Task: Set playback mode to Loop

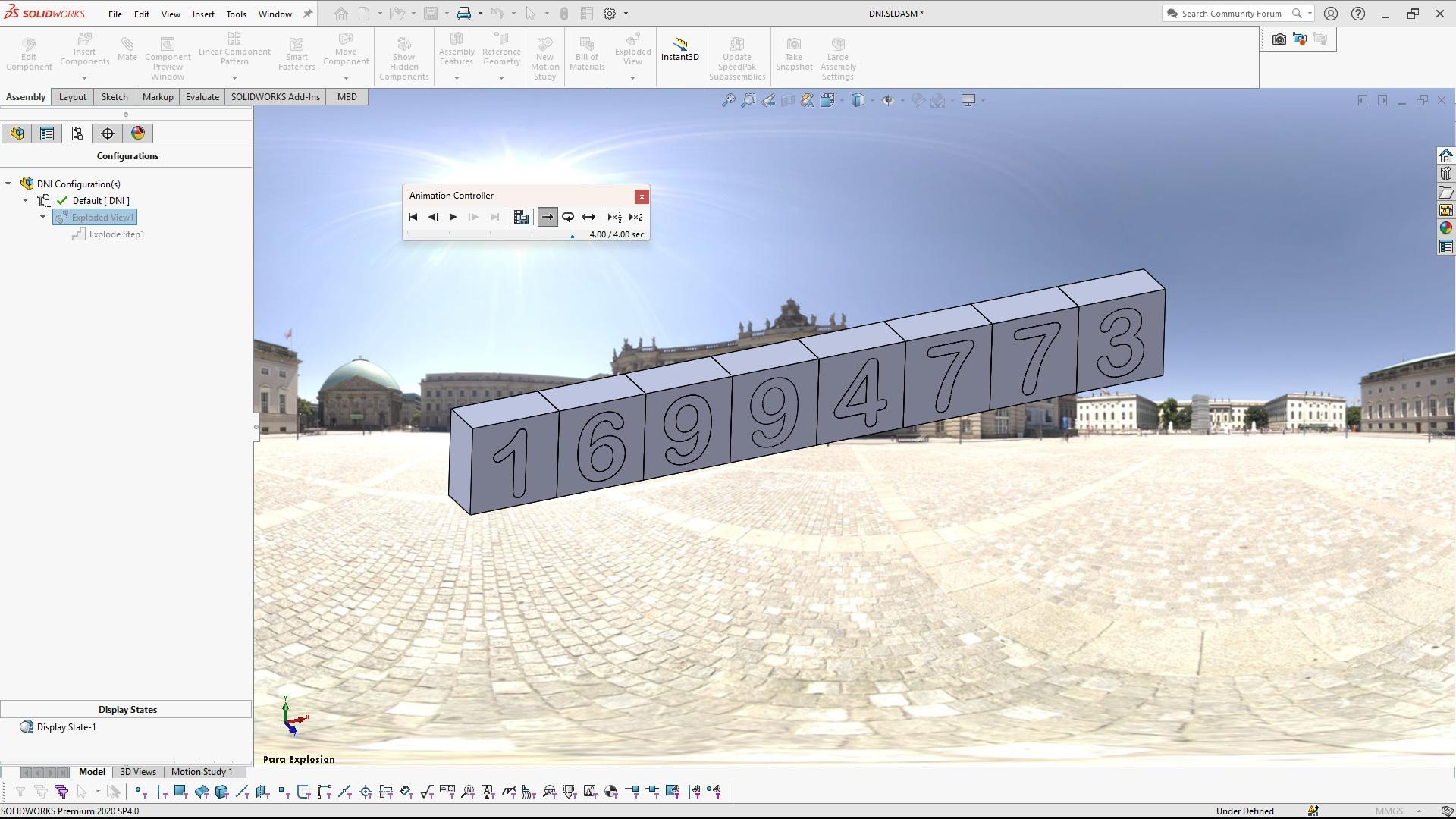Action: (x=568, y=218)
